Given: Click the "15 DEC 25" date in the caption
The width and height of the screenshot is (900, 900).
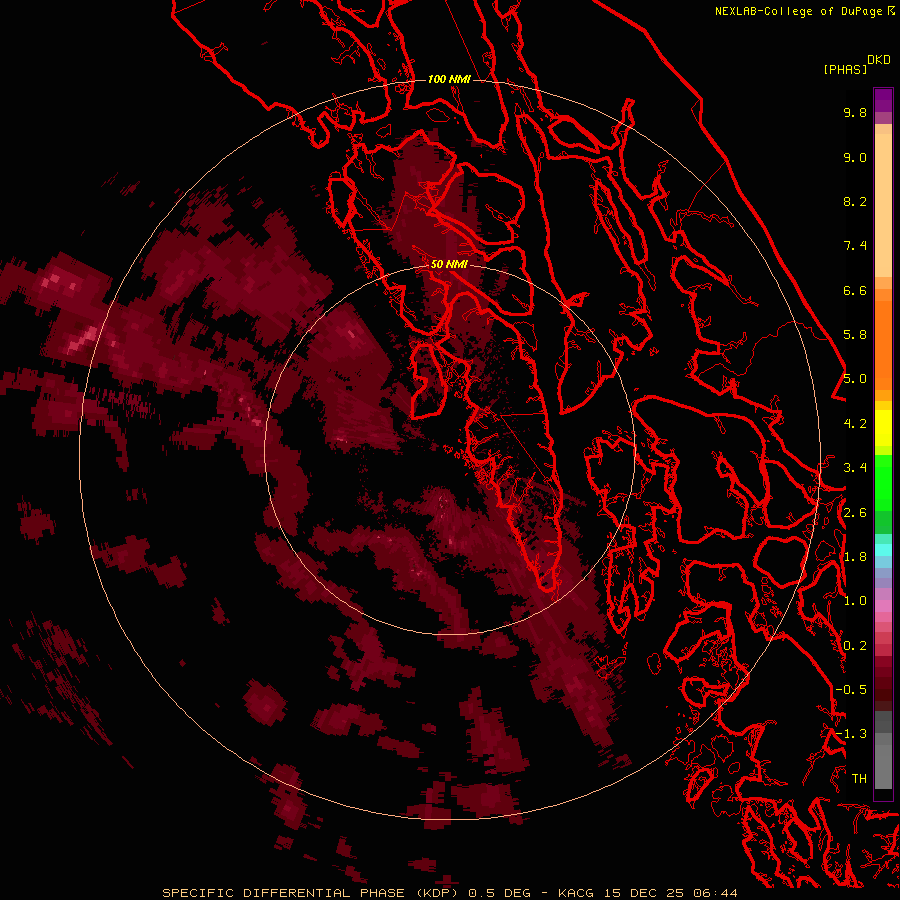Looking at the screenshot, I should 645,893.
